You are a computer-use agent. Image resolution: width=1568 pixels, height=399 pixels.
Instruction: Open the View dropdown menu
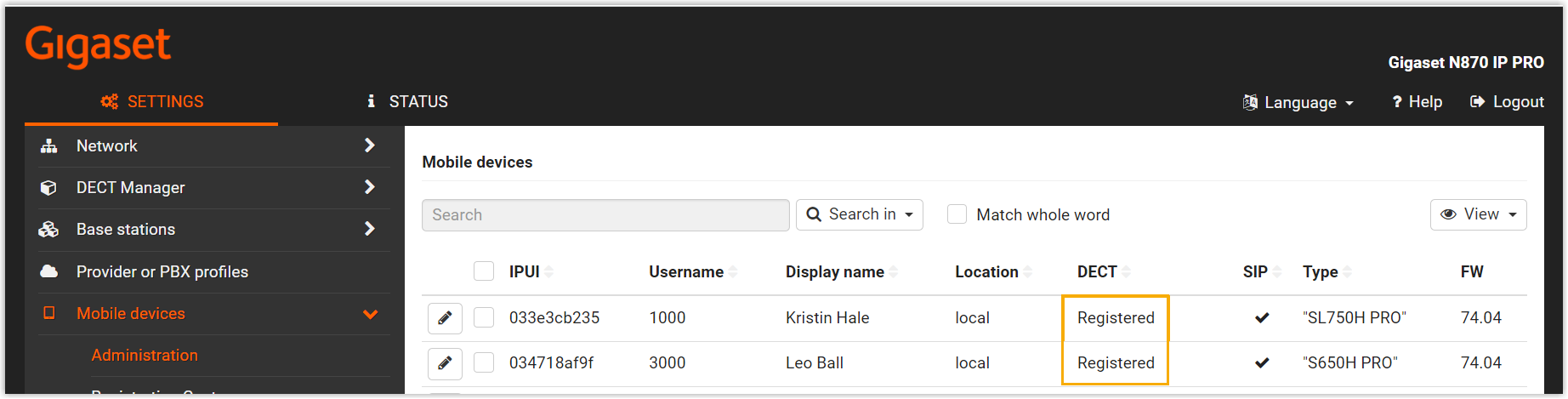[x=1478, y=214]
